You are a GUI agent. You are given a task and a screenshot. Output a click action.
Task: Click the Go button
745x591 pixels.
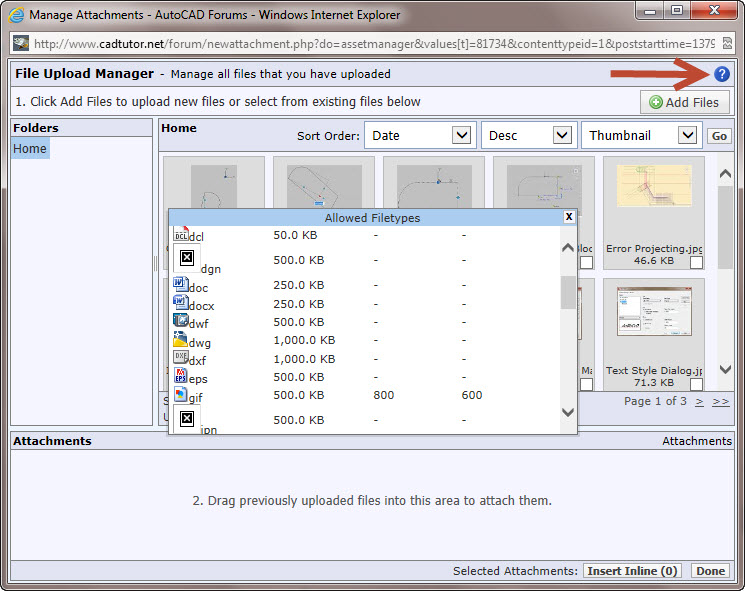[x=719, y=136]
